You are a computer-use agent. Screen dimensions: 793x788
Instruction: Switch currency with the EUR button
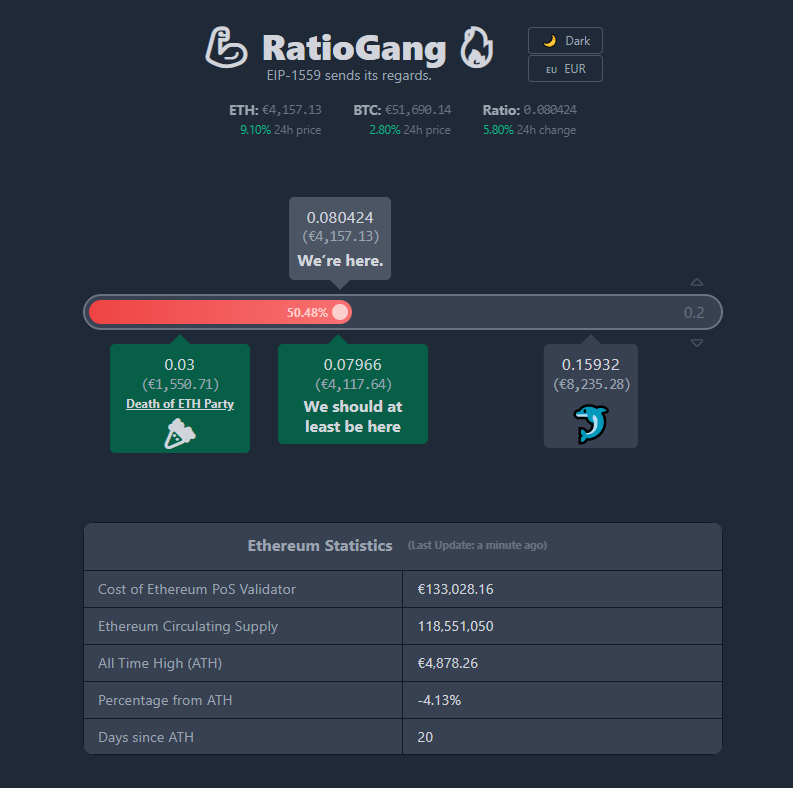[x=565, y=68]
